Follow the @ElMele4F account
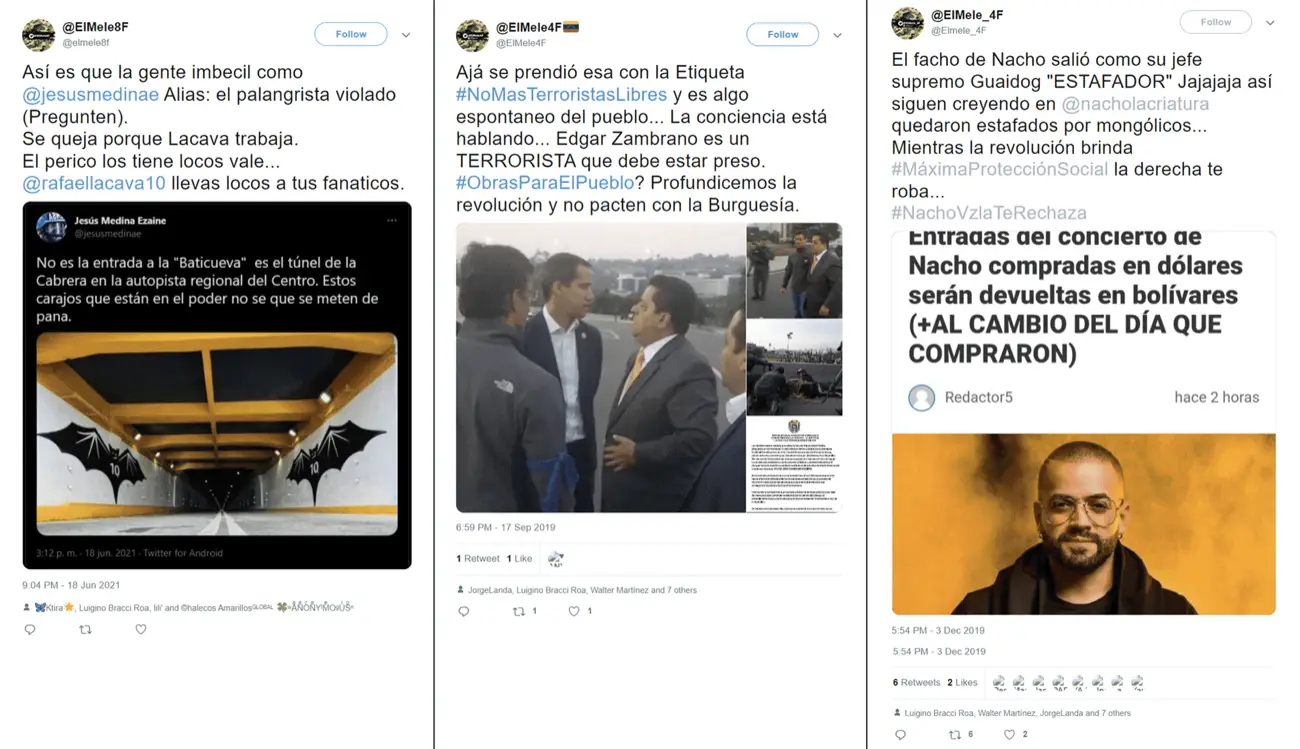The image size is (1300, 749). [x=783, y=34]
